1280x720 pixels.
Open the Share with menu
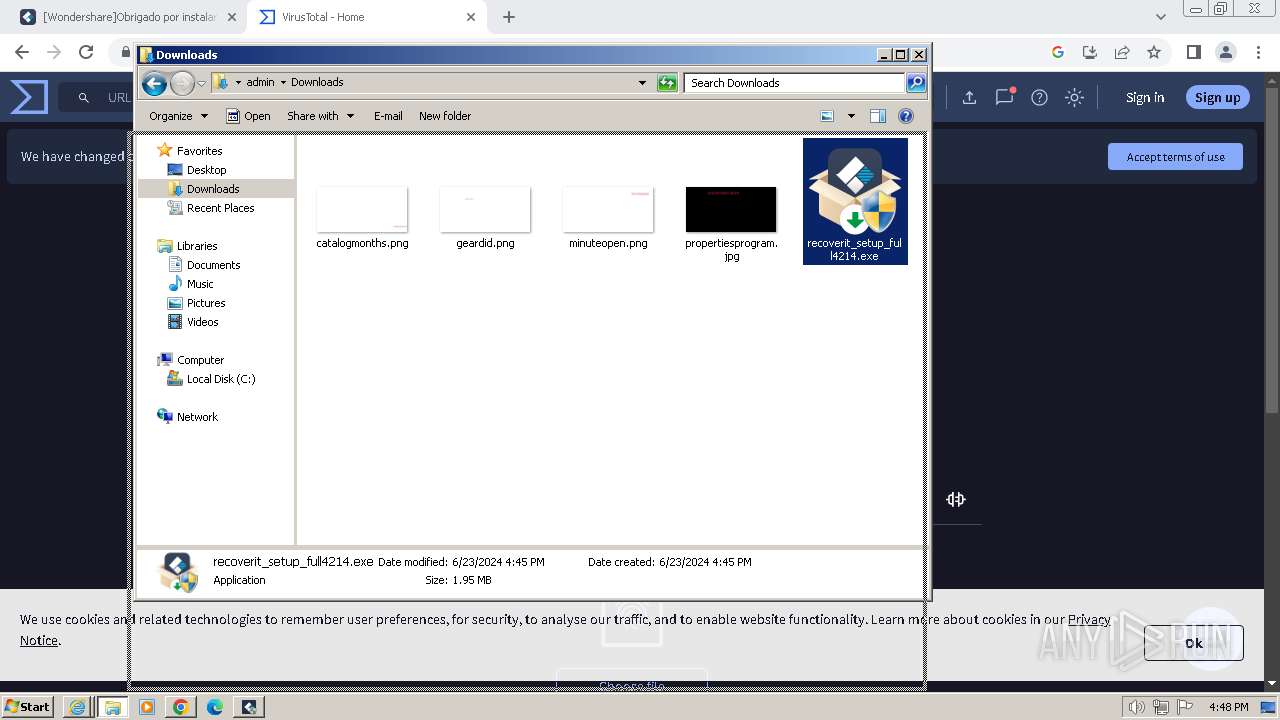coord(320,116)
